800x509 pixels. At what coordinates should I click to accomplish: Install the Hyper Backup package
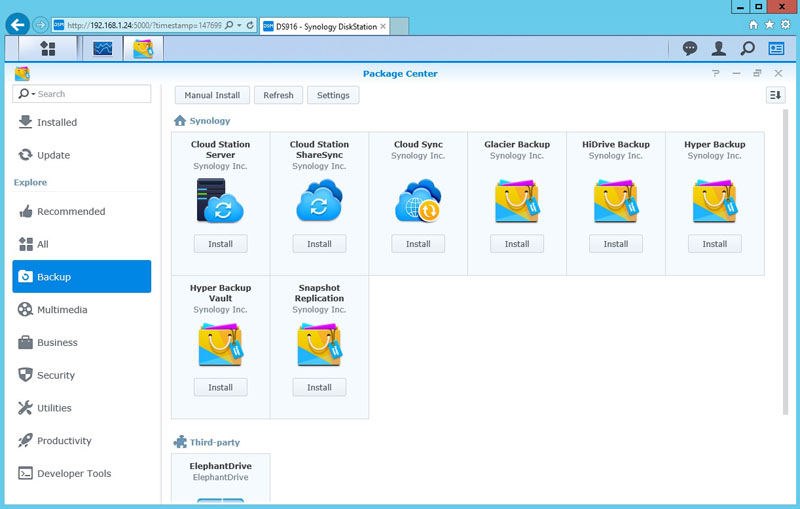[x=714, y=244]
